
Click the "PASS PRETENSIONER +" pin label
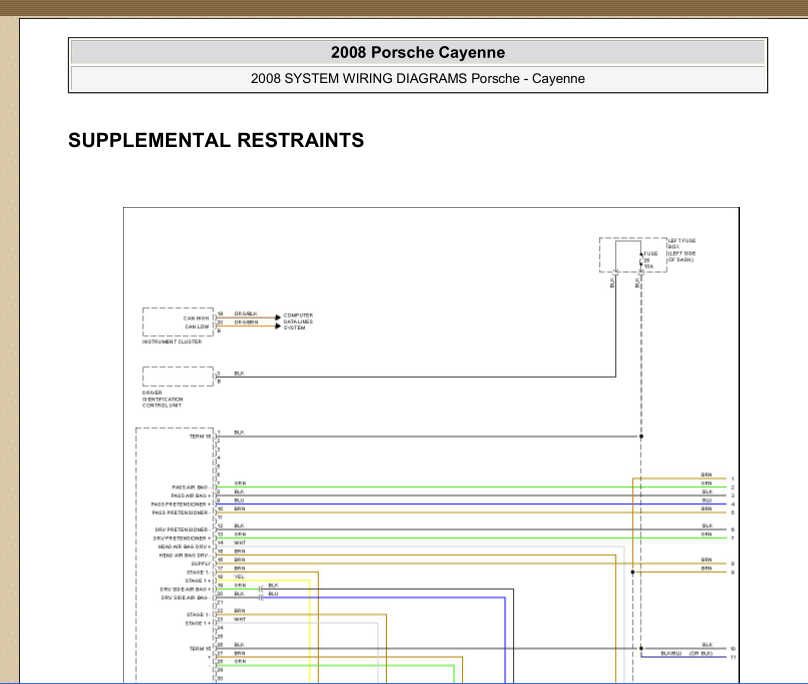coord(180,504)
